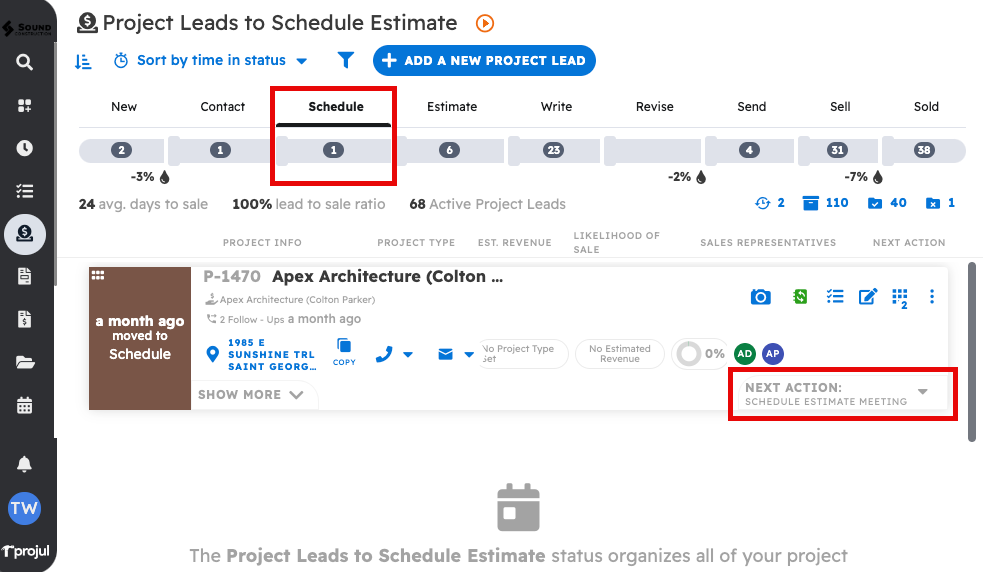Click the search icon in the sidebar
The width and height of the screenshot is (983, 572).
(x=24, y=62)
